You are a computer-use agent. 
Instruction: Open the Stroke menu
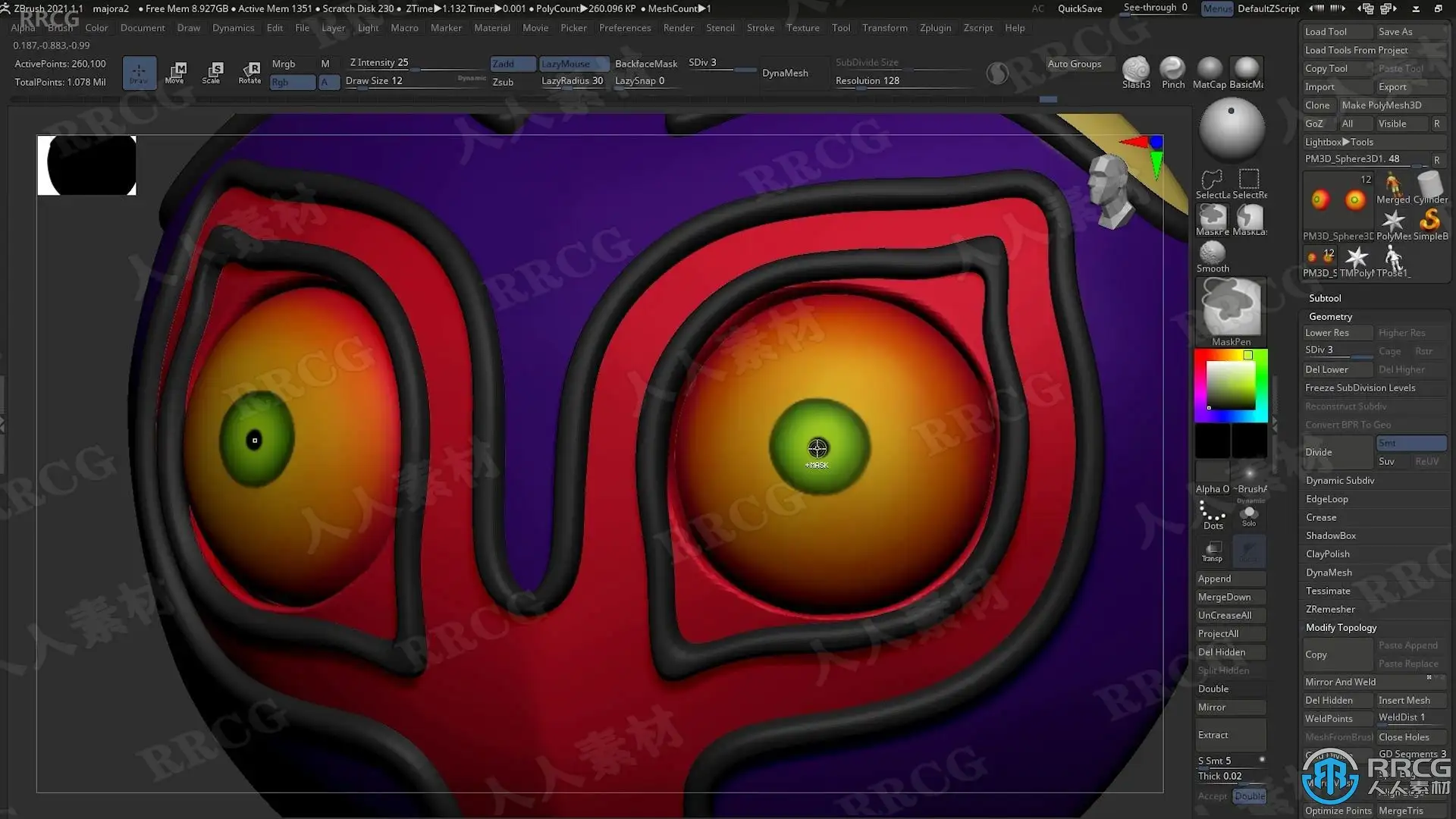coord(760,28)
